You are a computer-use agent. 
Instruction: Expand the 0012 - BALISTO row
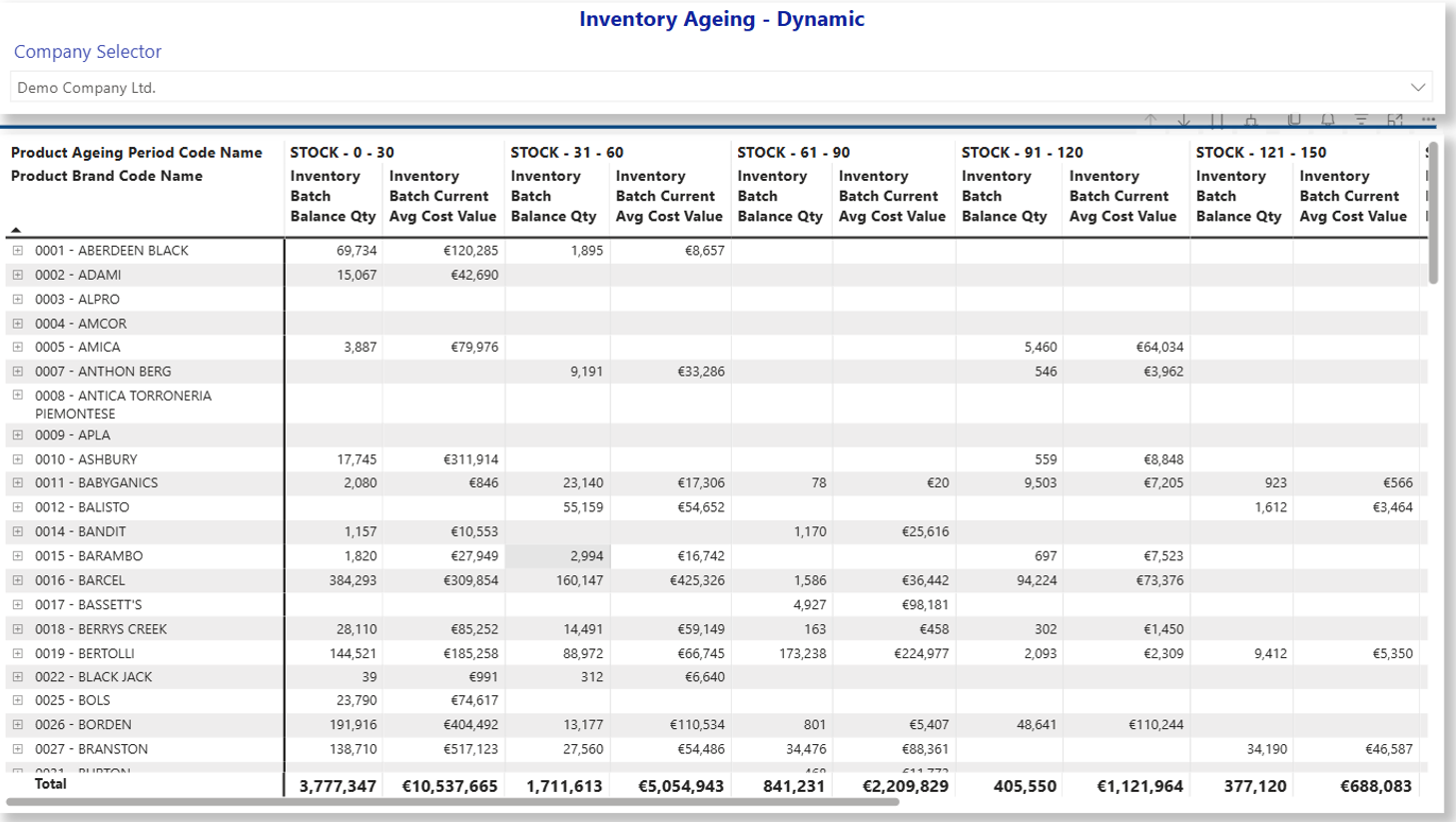[18, 506]
